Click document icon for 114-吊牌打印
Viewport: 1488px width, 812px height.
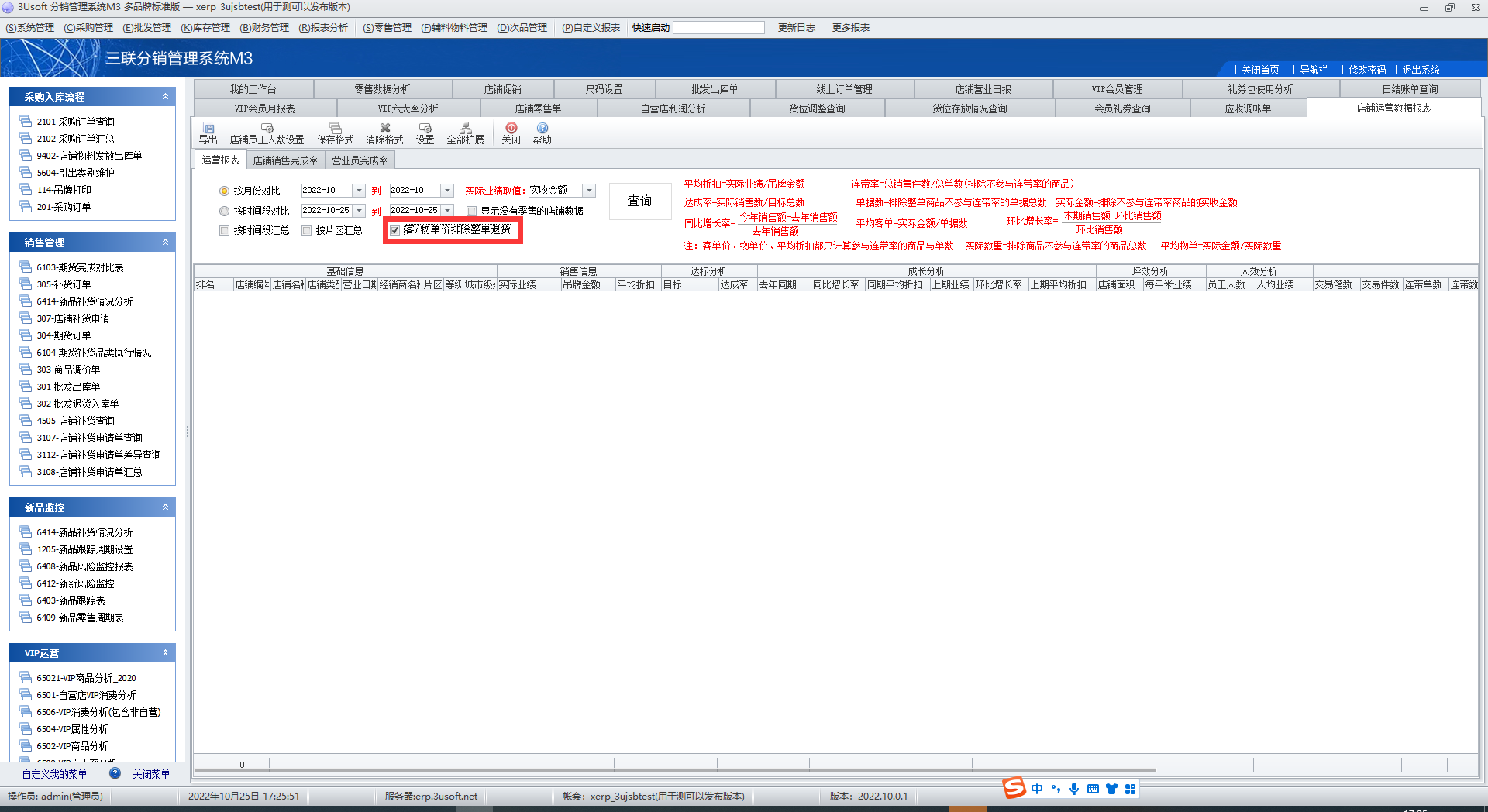26,189
